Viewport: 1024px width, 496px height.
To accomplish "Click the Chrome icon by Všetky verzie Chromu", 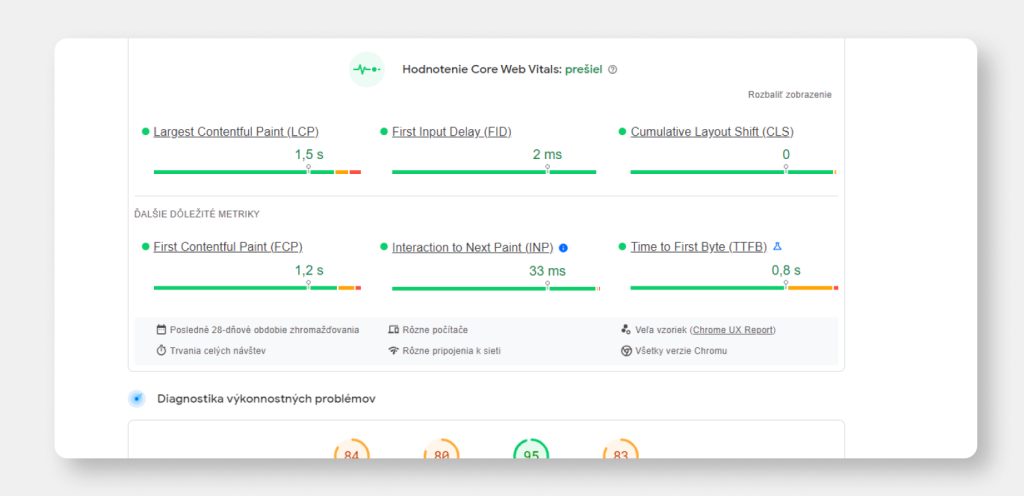I will 626,351.
